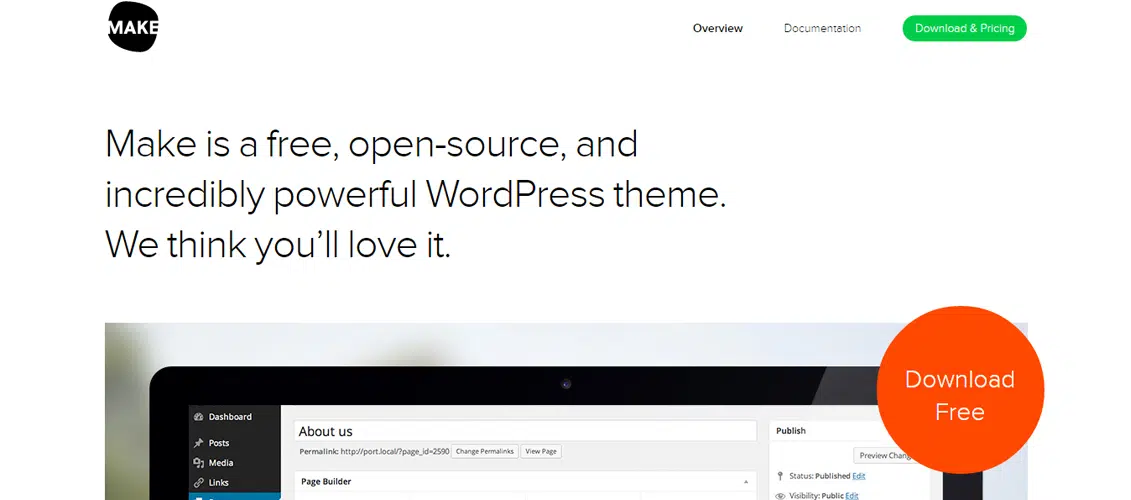This screenshot has width=1131, height=500.
Task: Collapse the Page Builder panel arrow
Action: pos(746,482)
